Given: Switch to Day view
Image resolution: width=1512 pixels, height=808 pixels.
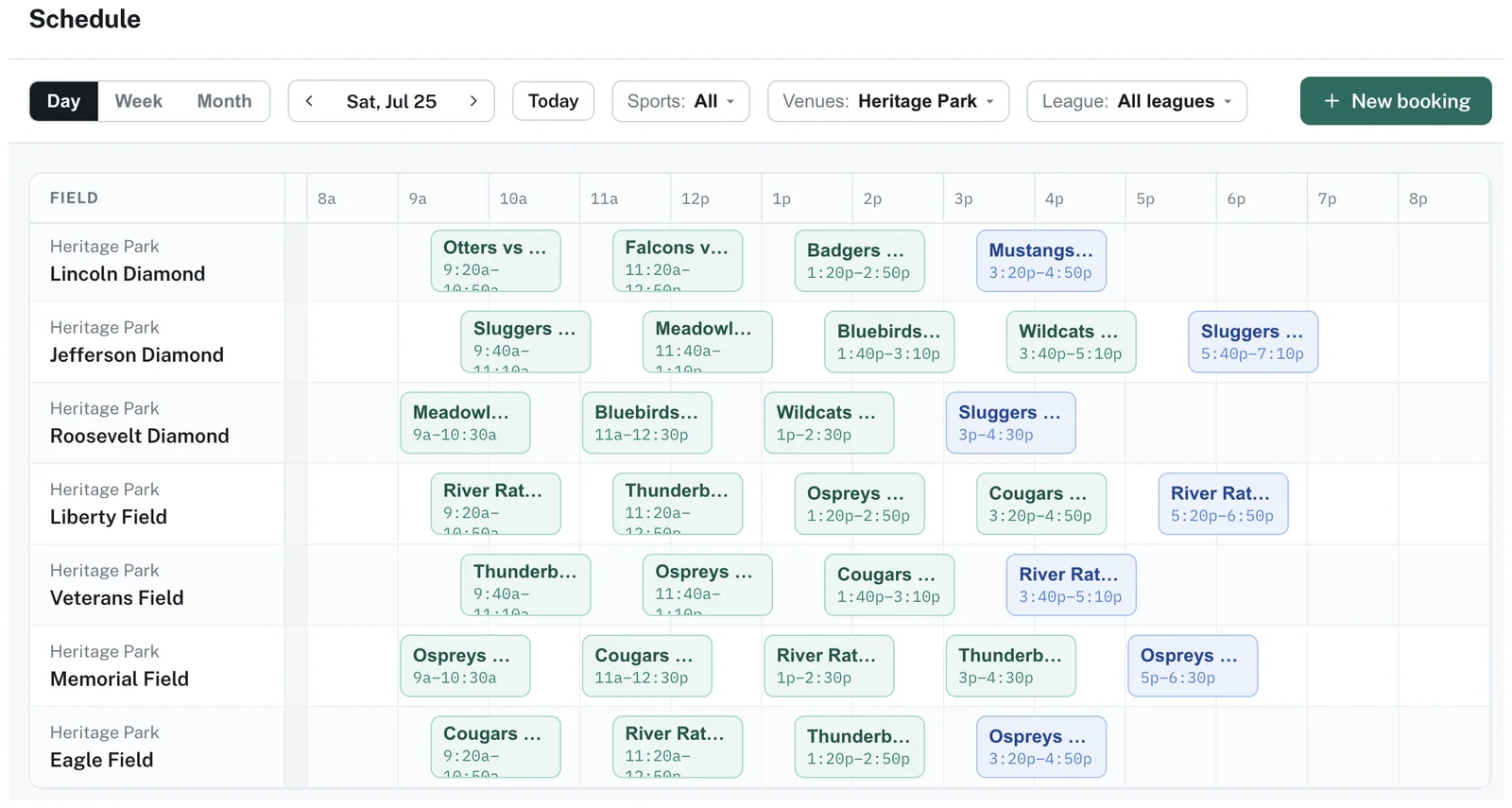Looking at the screenshot, I should pos(63,101).
